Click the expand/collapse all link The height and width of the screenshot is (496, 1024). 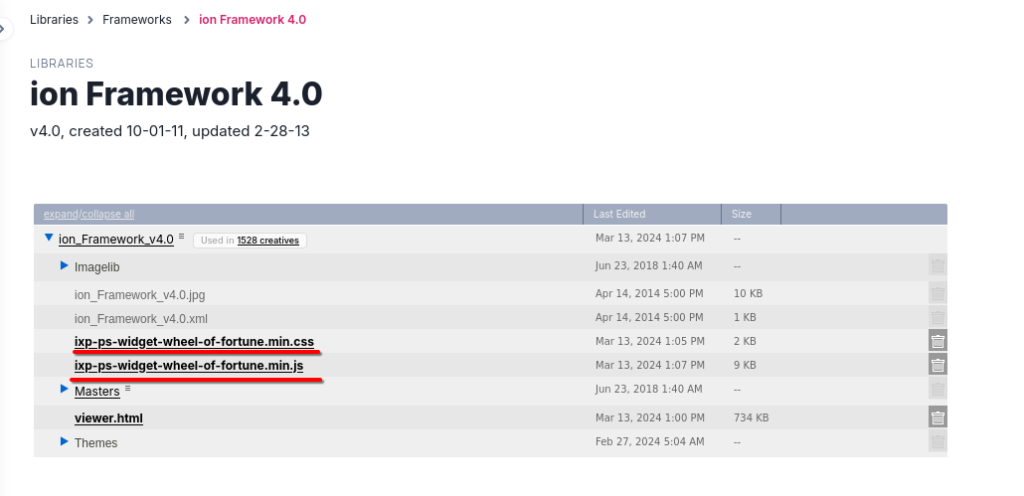point(89,214)
